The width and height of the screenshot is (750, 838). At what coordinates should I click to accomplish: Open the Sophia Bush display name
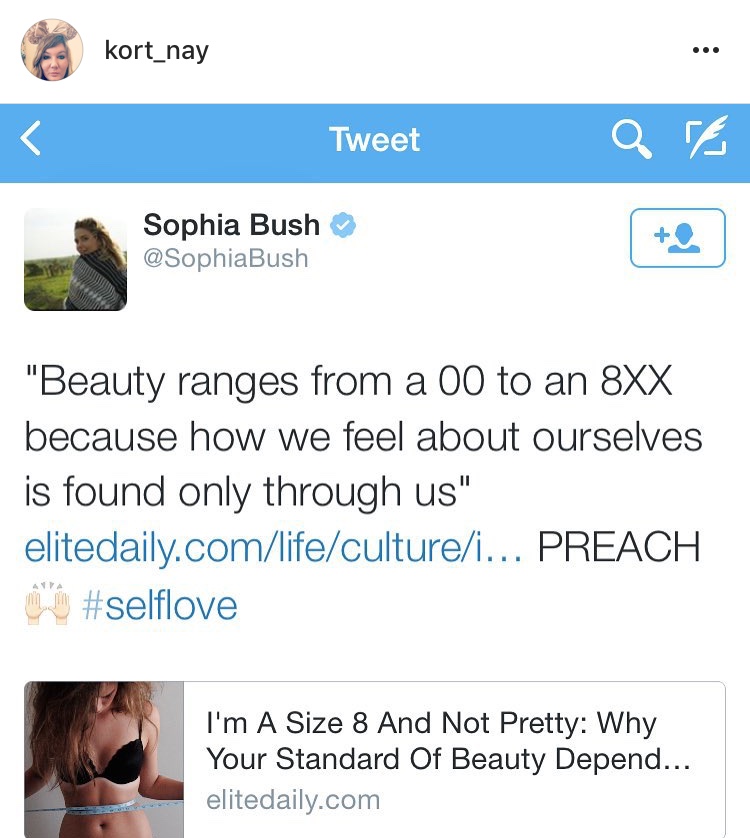pos(231,226)
